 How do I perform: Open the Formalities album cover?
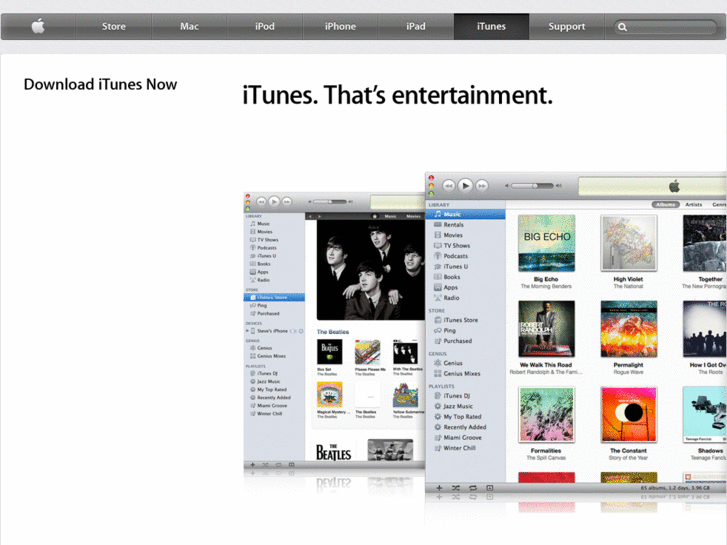(x=547, y=415)
